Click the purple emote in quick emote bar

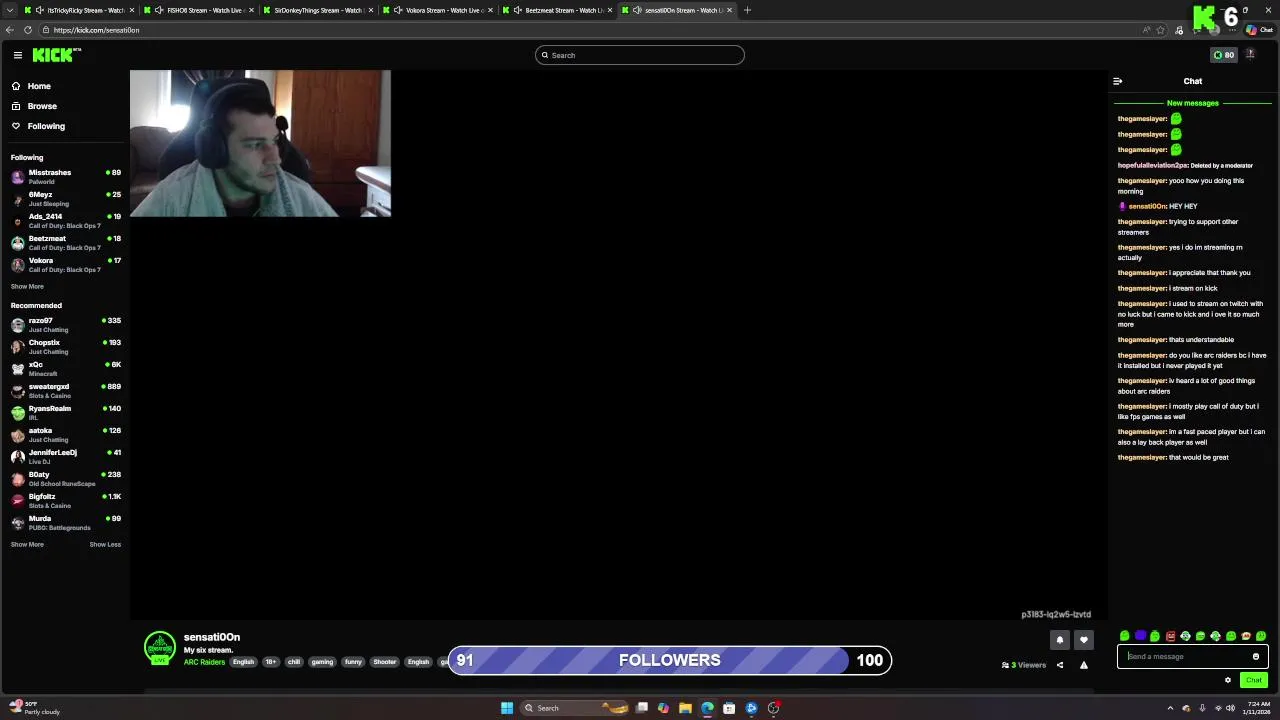1140,636
